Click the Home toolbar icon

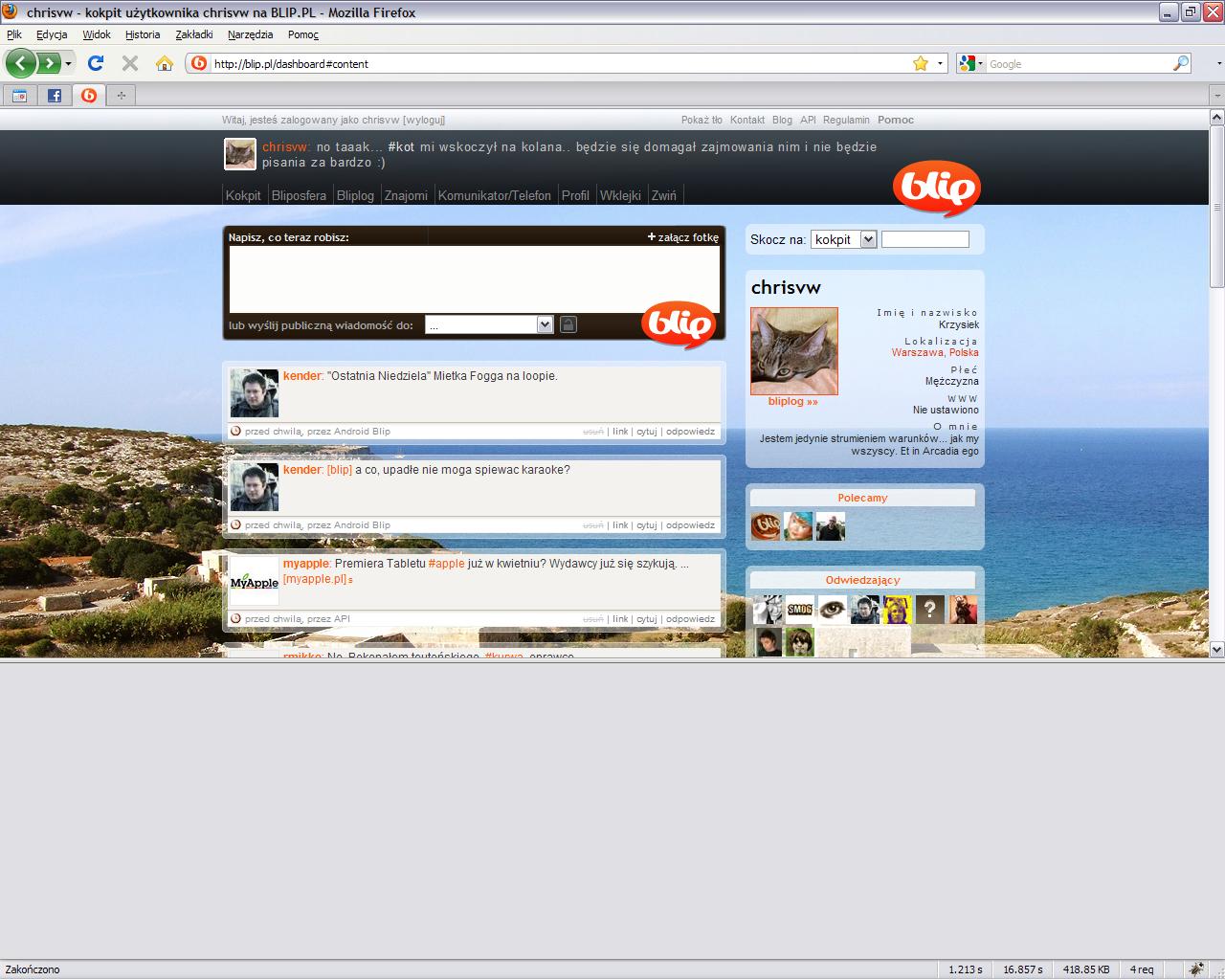pyautogui.click(x=165, y=63)
